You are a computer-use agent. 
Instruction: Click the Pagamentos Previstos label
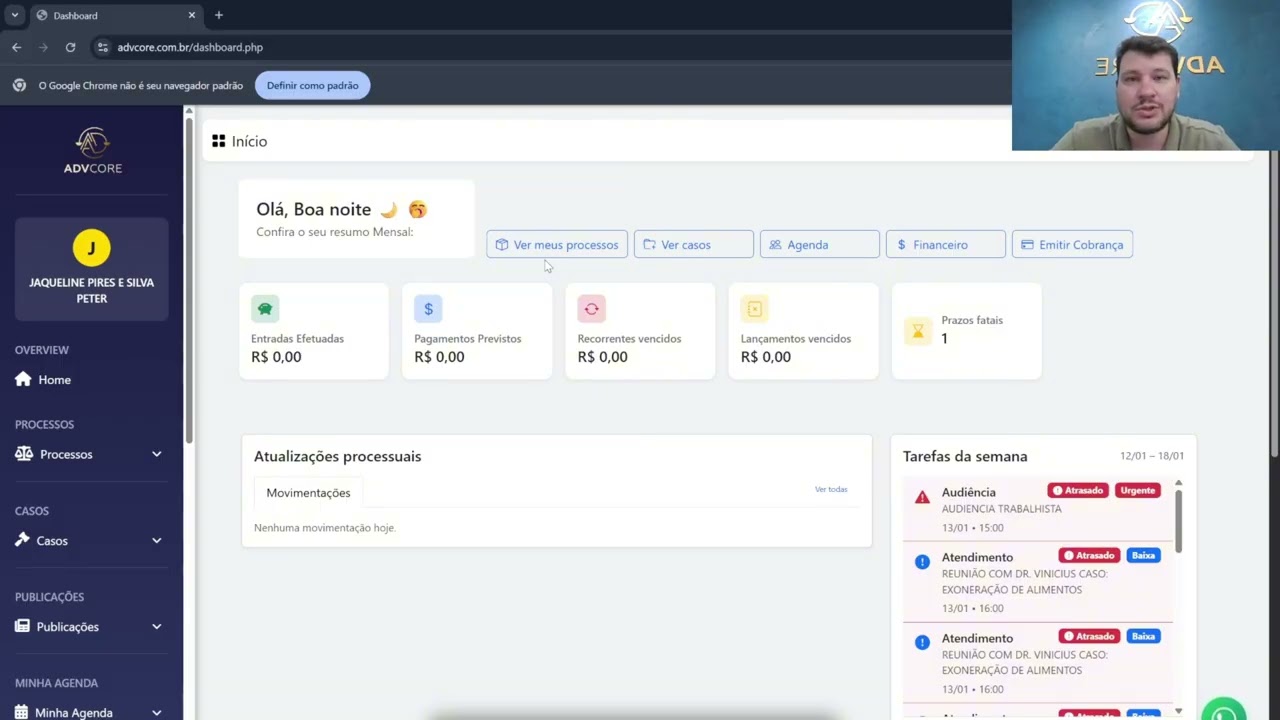(x=467, y=339)
